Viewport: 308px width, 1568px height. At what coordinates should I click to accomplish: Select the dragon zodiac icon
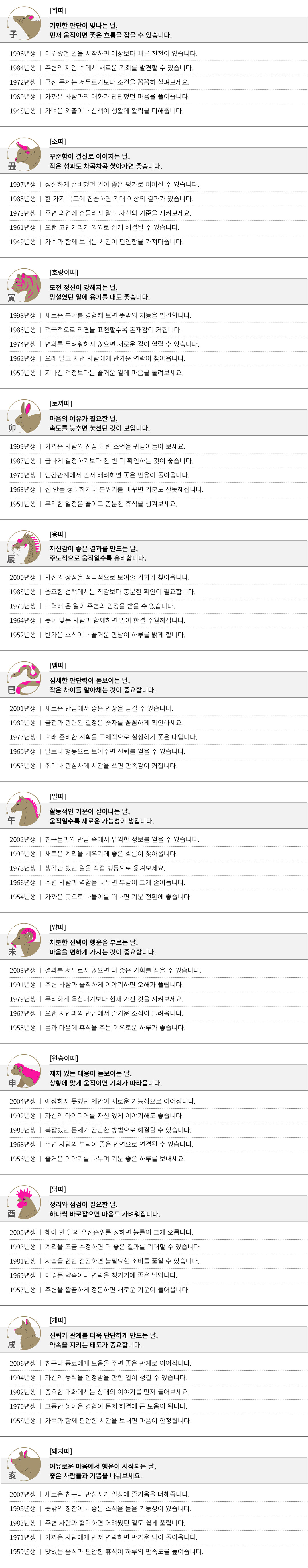coord(24,547)
